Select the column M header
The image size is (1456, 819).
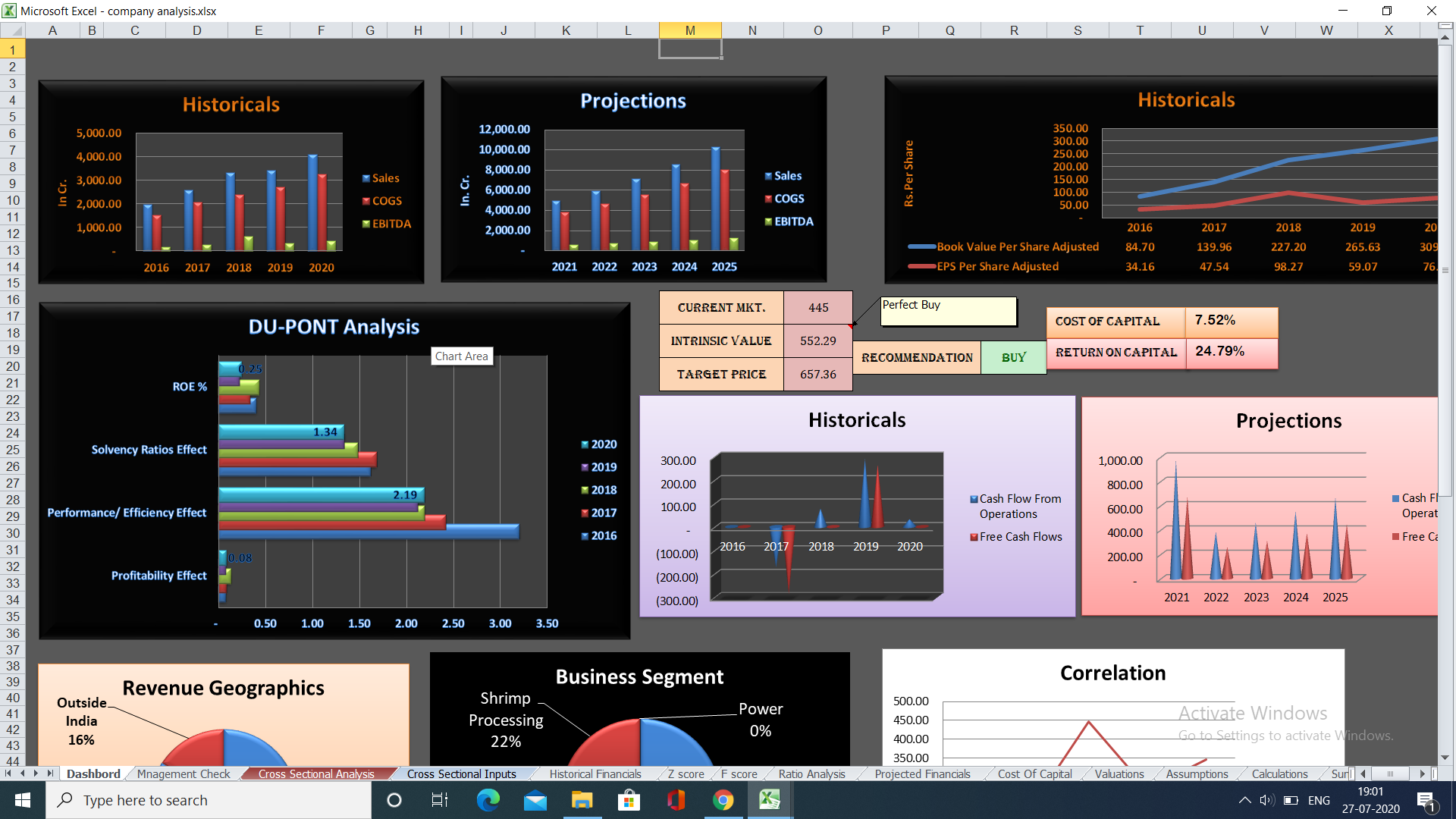click(690, 30)
